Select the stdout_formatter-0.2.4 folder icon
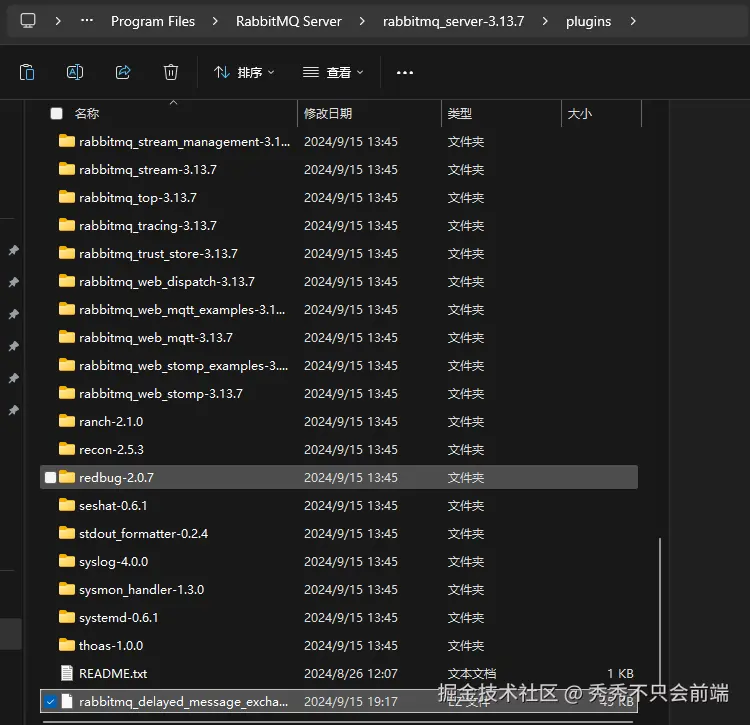This screenshot has height=725, width=750. point(66,533)
